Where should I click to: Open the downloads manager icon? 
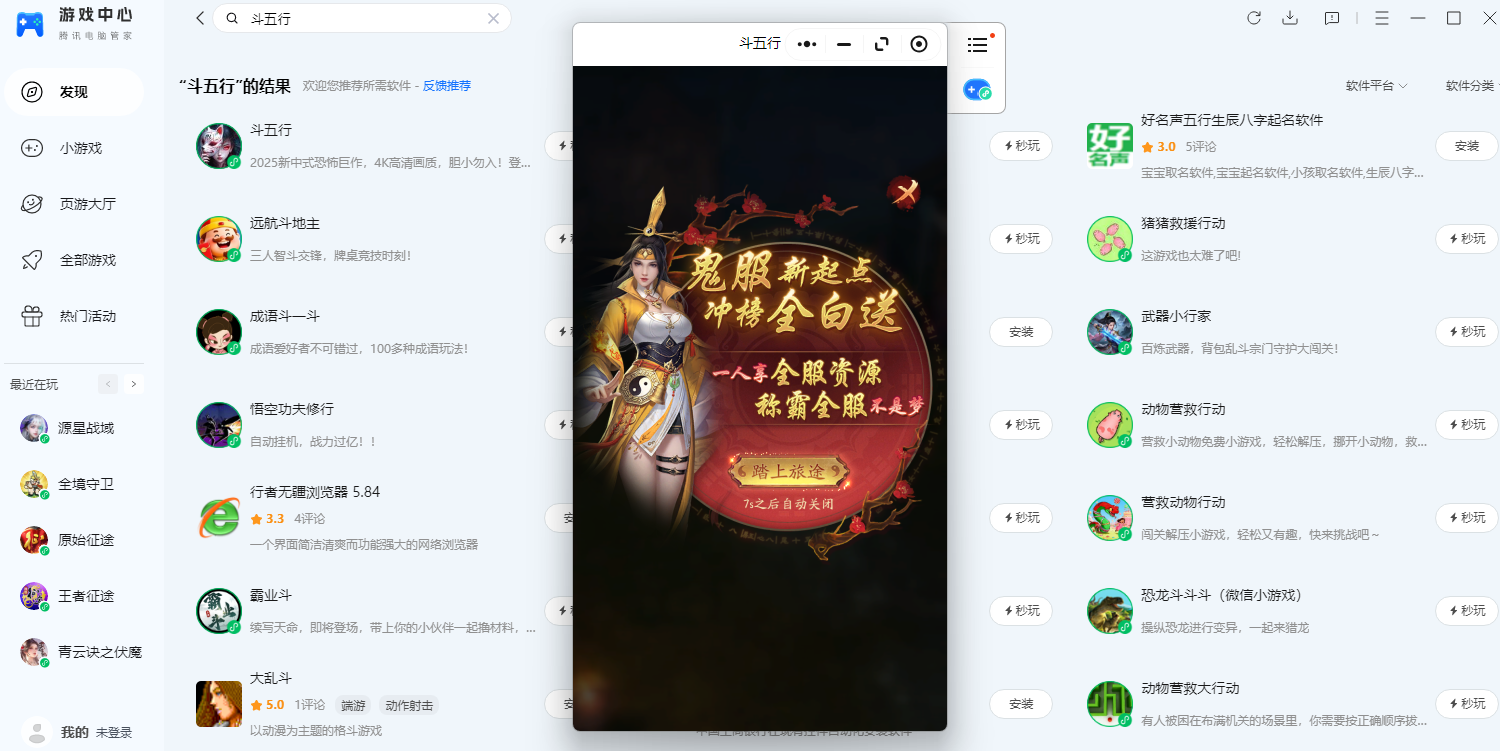tap(1290, 18)
